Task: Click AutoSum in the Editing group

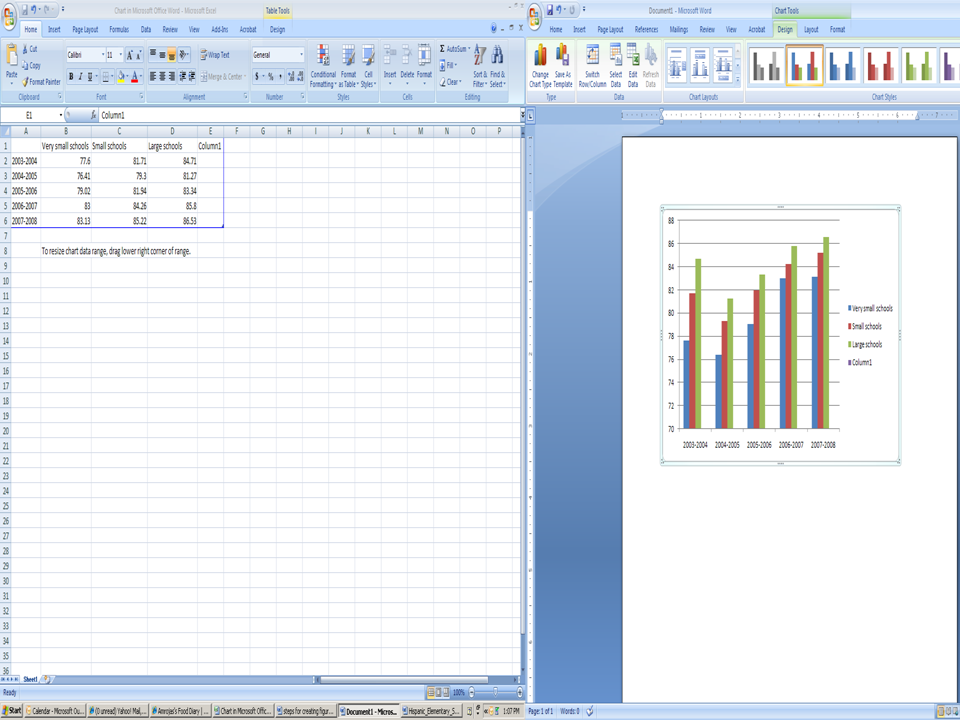Action: [455, 49]
